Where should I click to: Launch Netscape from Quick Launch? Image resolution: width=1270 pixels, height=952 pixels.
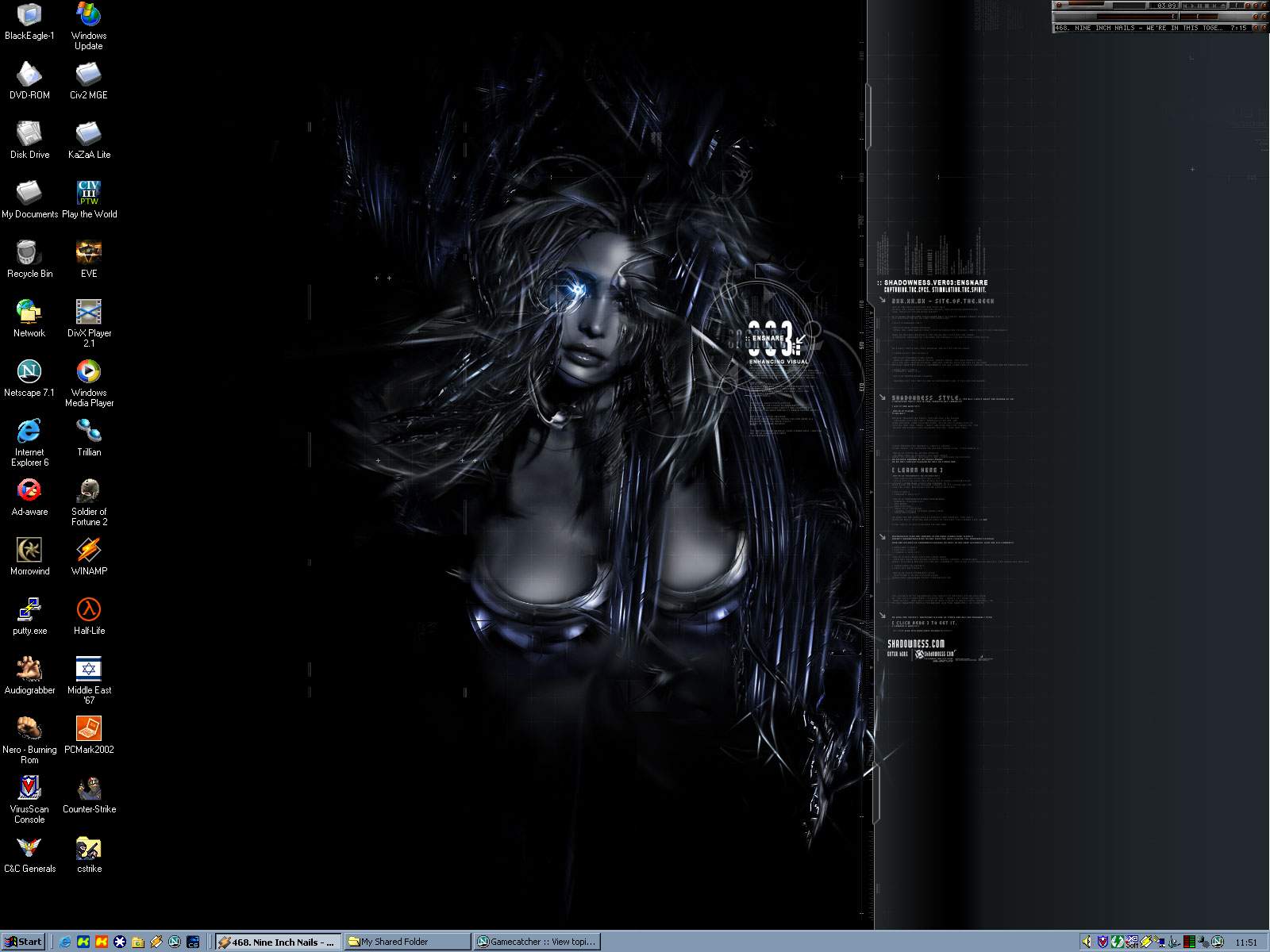click(x=175, y=942)
